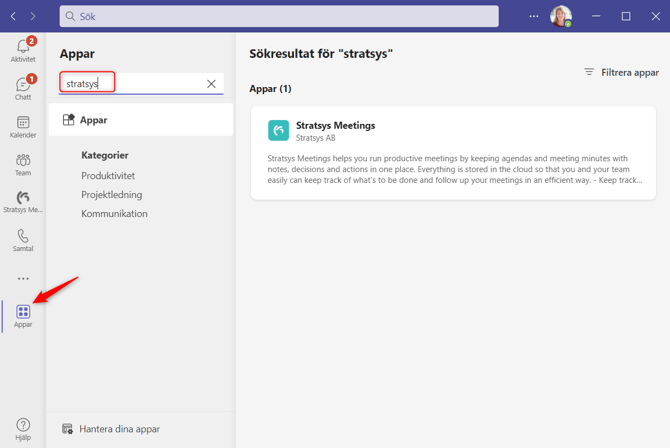Viewport: 670px width, 448px height.
Task: Select the Produktivitet category
Action: [x=108, y=176]
